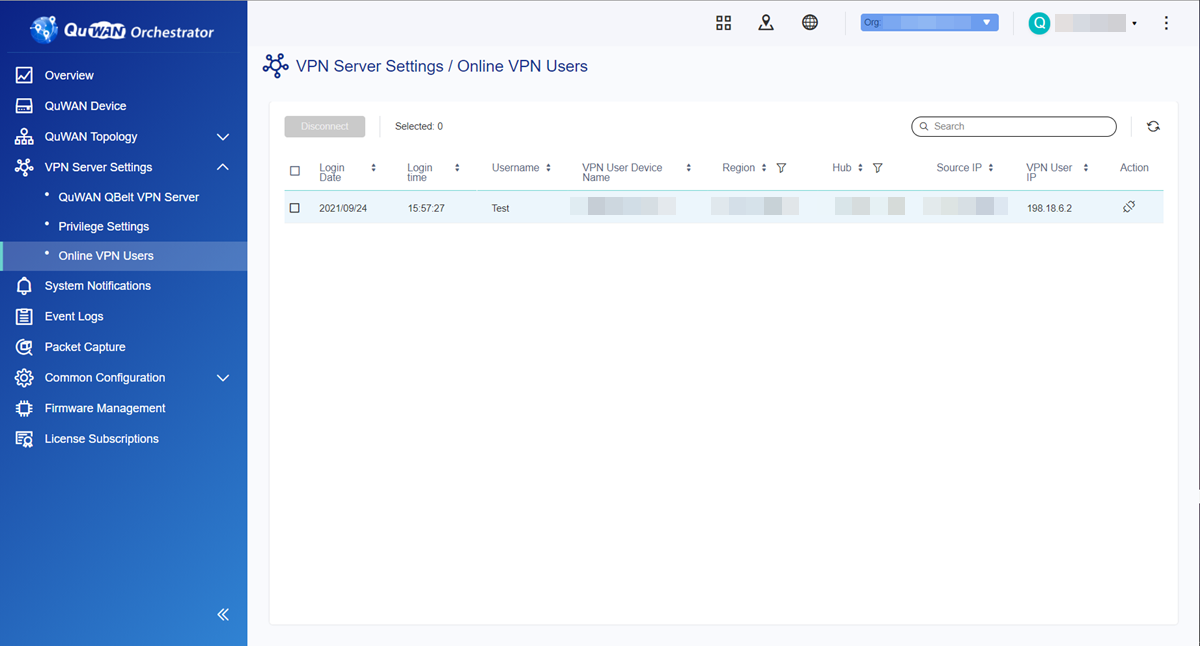1200x646 pixels.
Task: Select Online VPN Users submenu item
Action: 106,256
